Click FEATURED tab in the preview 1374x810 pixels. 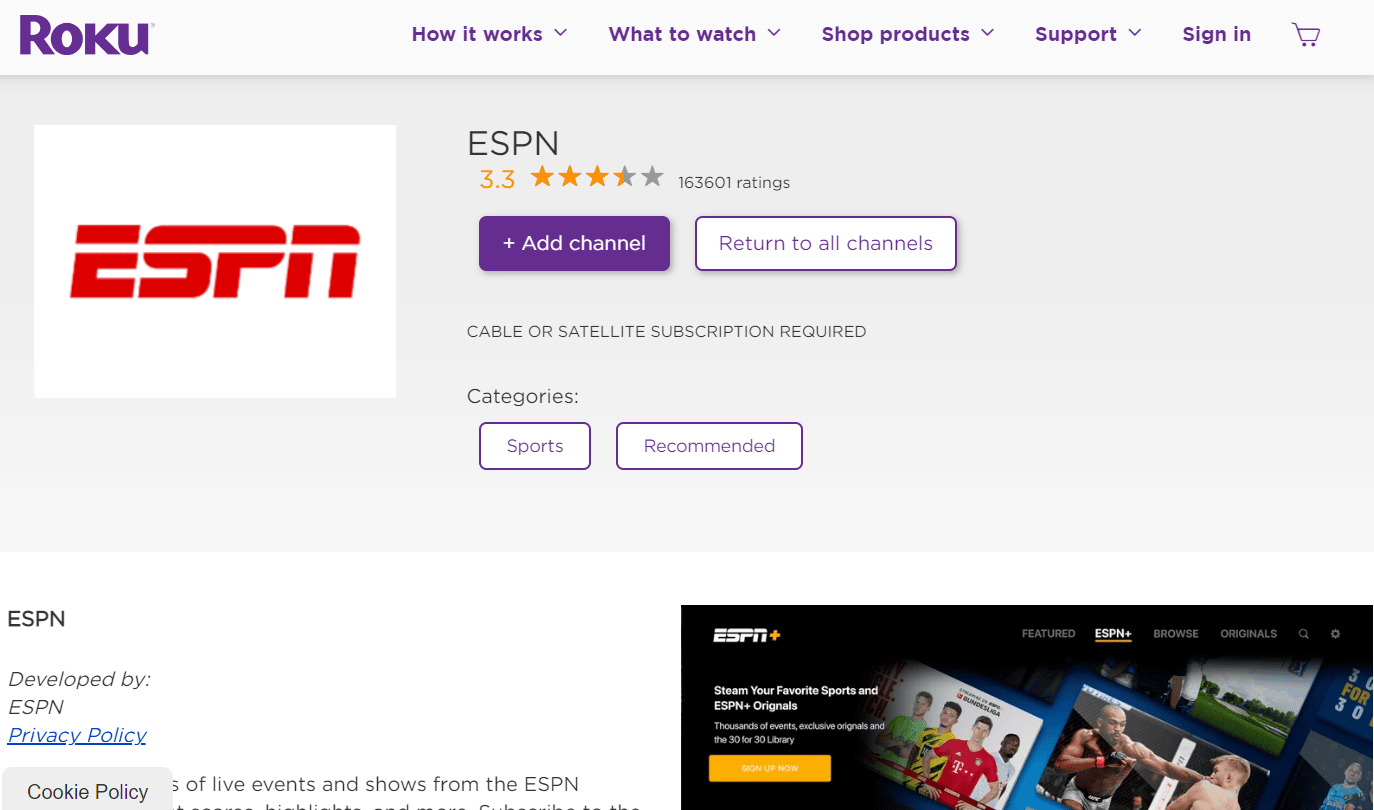pos(1048,634)
